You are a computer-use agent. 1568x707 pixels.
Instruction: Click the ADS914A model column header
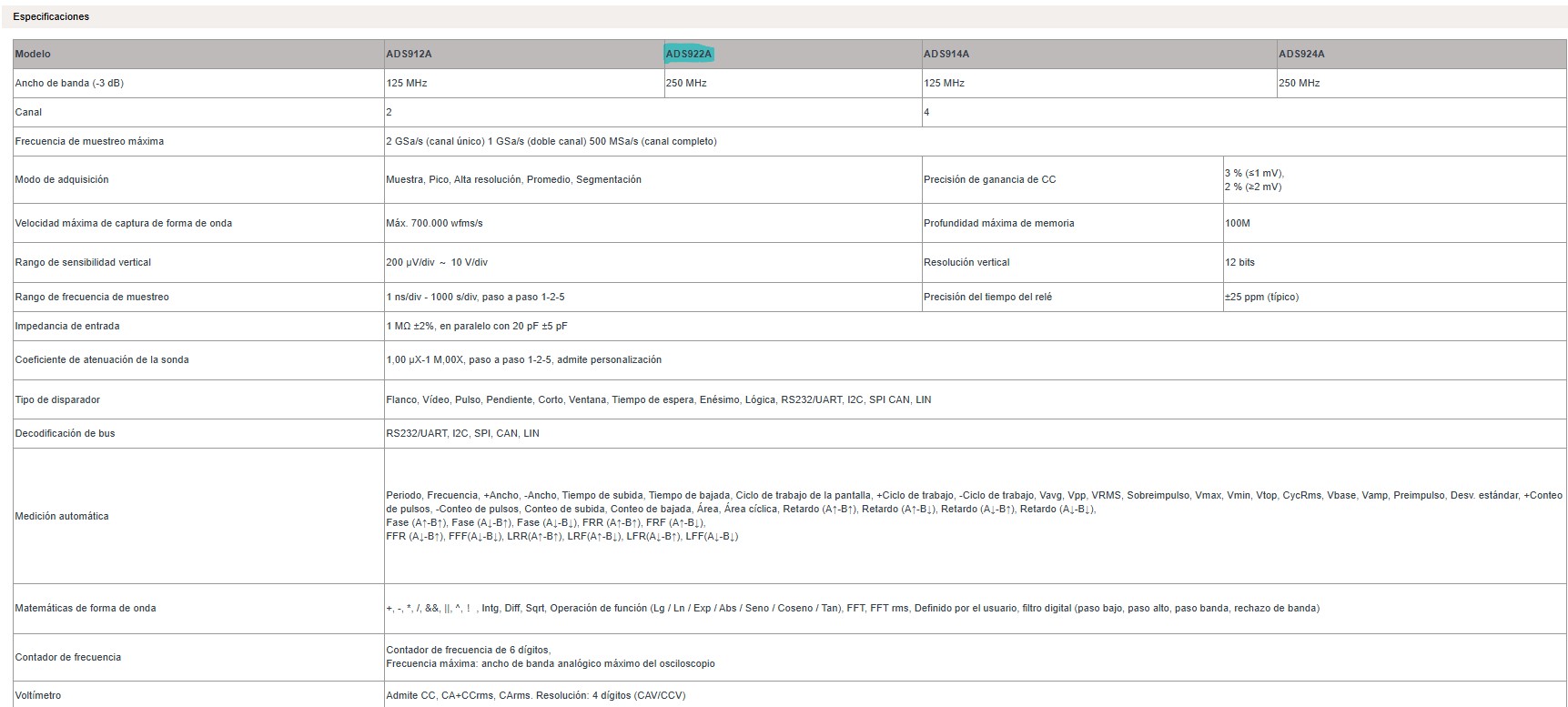[x=946, y=54]
